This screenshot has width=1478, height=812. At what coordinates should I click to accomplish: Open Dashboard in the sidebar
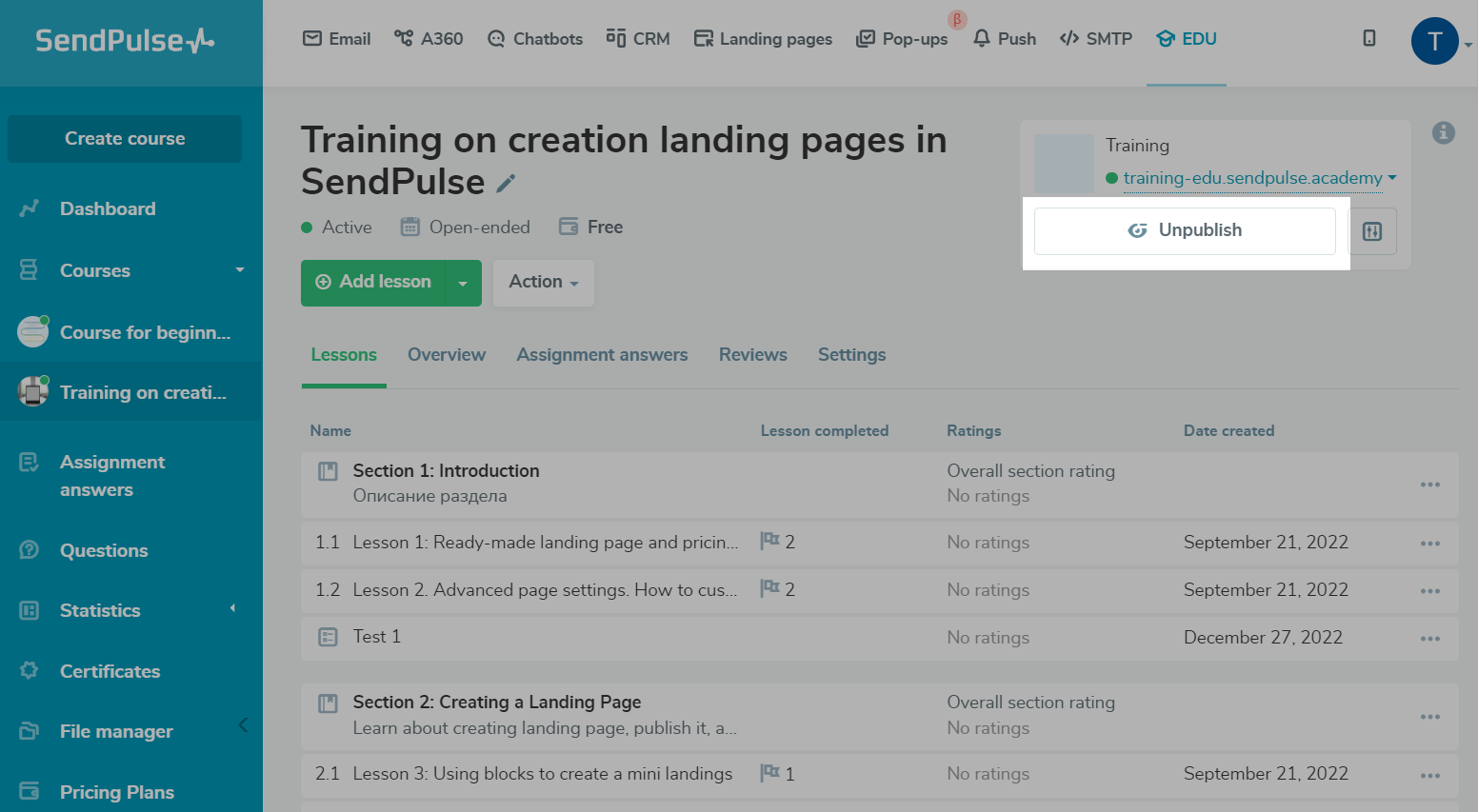coord(107,208)
